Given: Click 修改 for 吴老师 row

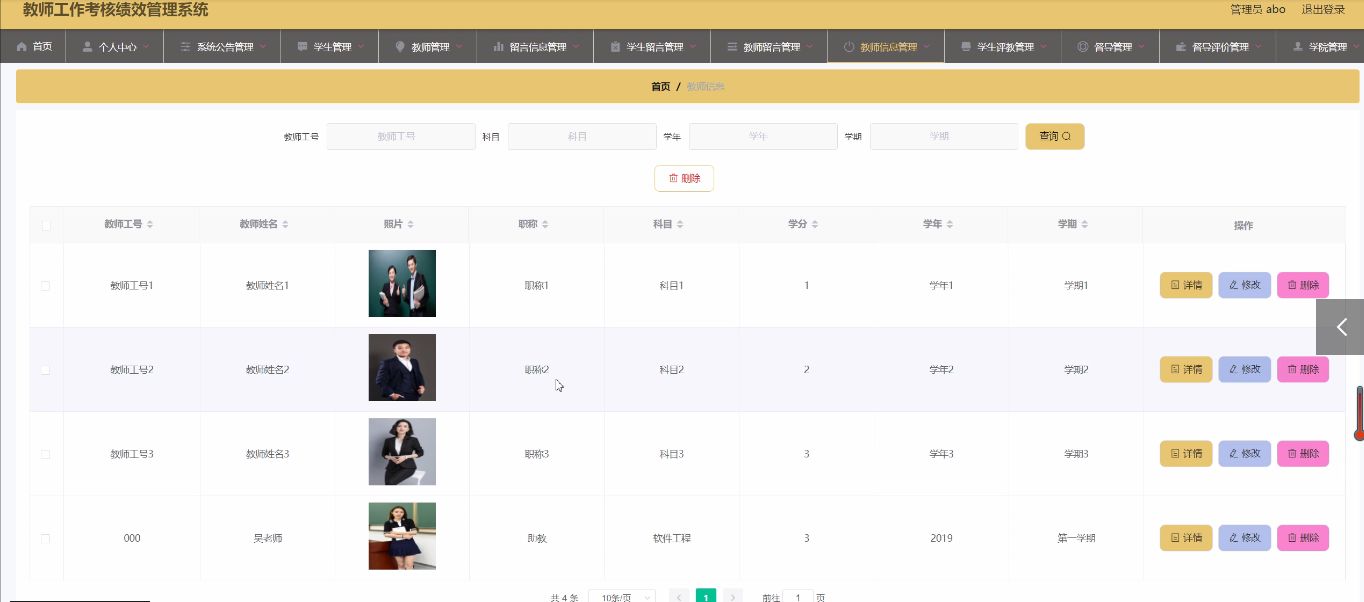Looking at the screenshot, I should click(x=1244, y=537).
